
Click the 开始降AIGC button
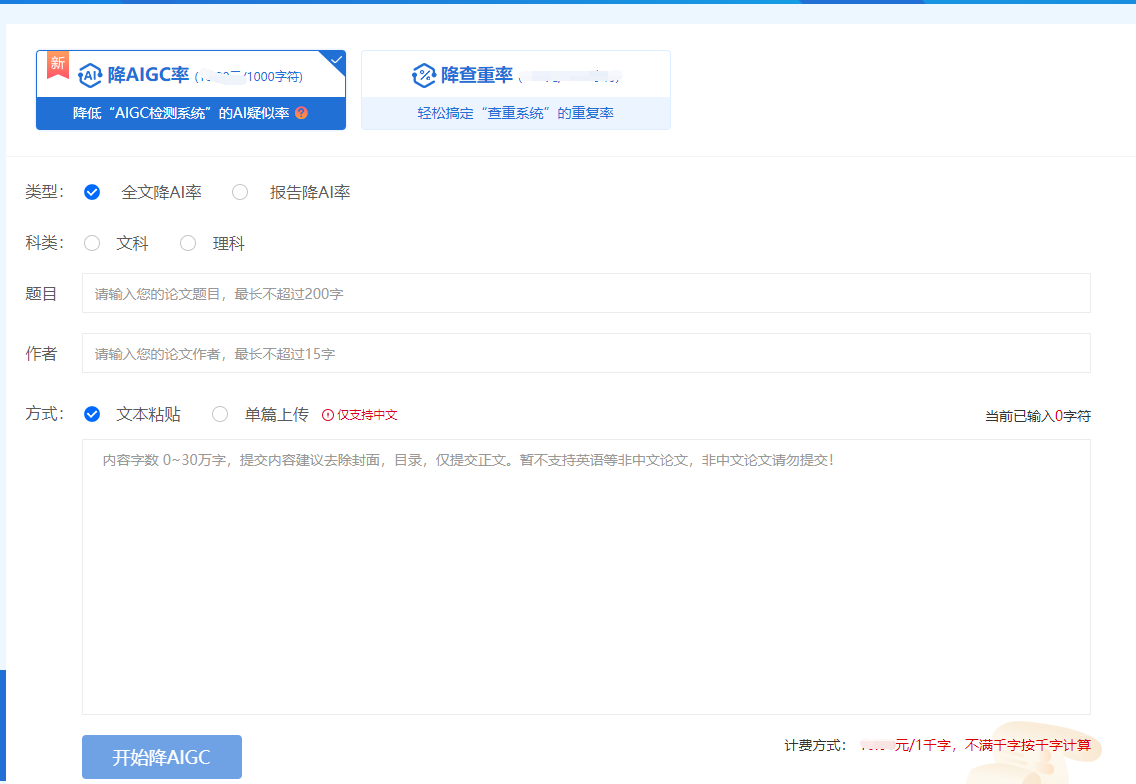[162, 757]
